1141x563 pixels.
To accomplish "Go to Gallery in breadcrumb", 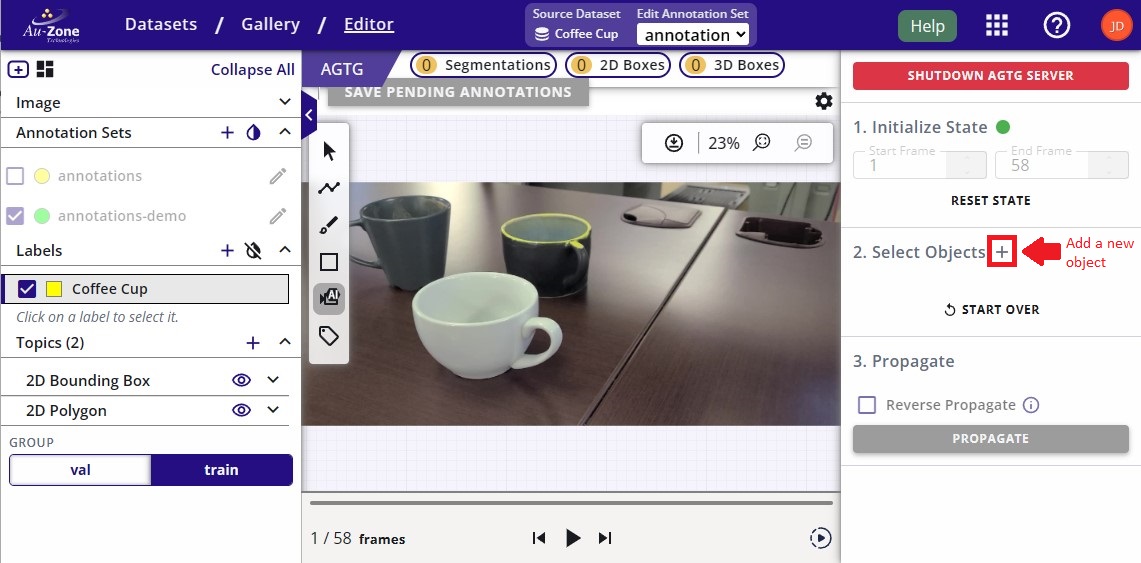I will [271, 24].
